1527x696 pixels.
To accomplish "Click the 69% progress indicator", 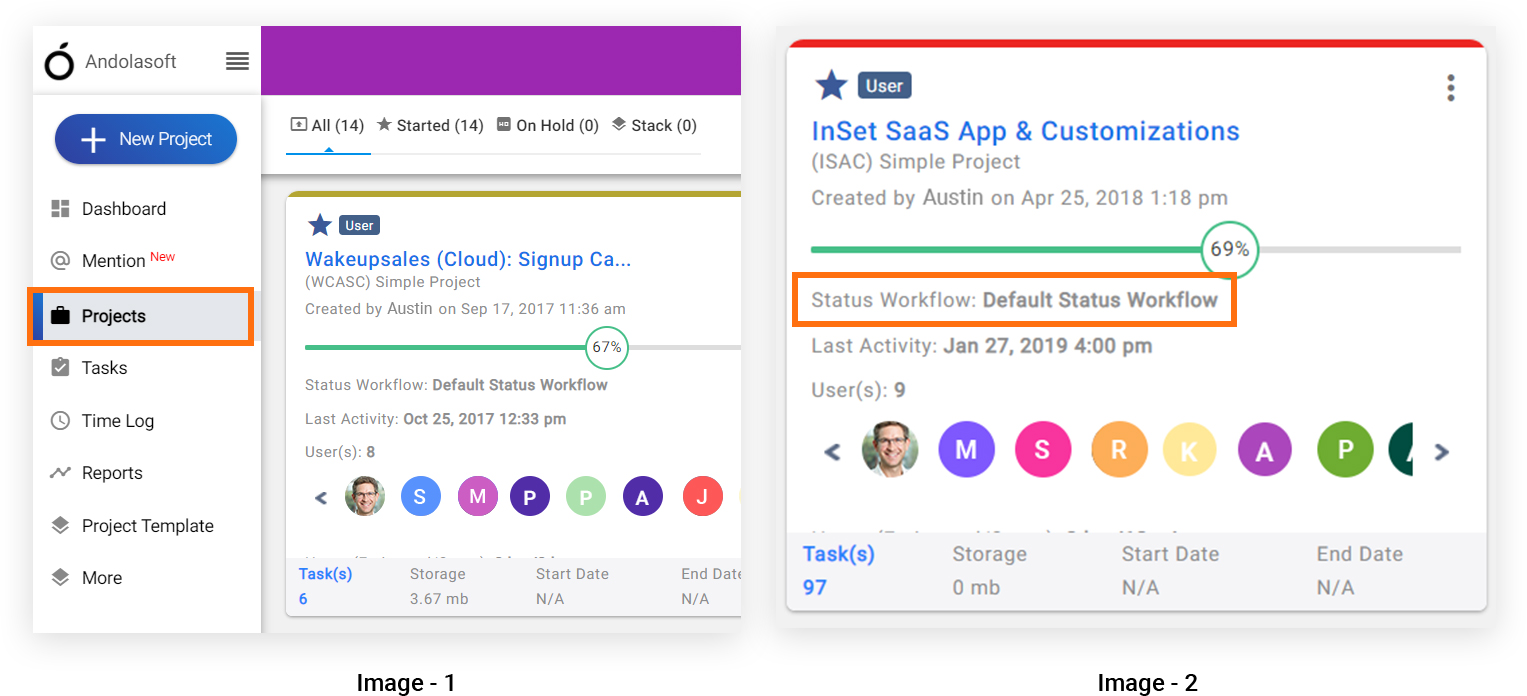I will click(x=1229, y=250).
